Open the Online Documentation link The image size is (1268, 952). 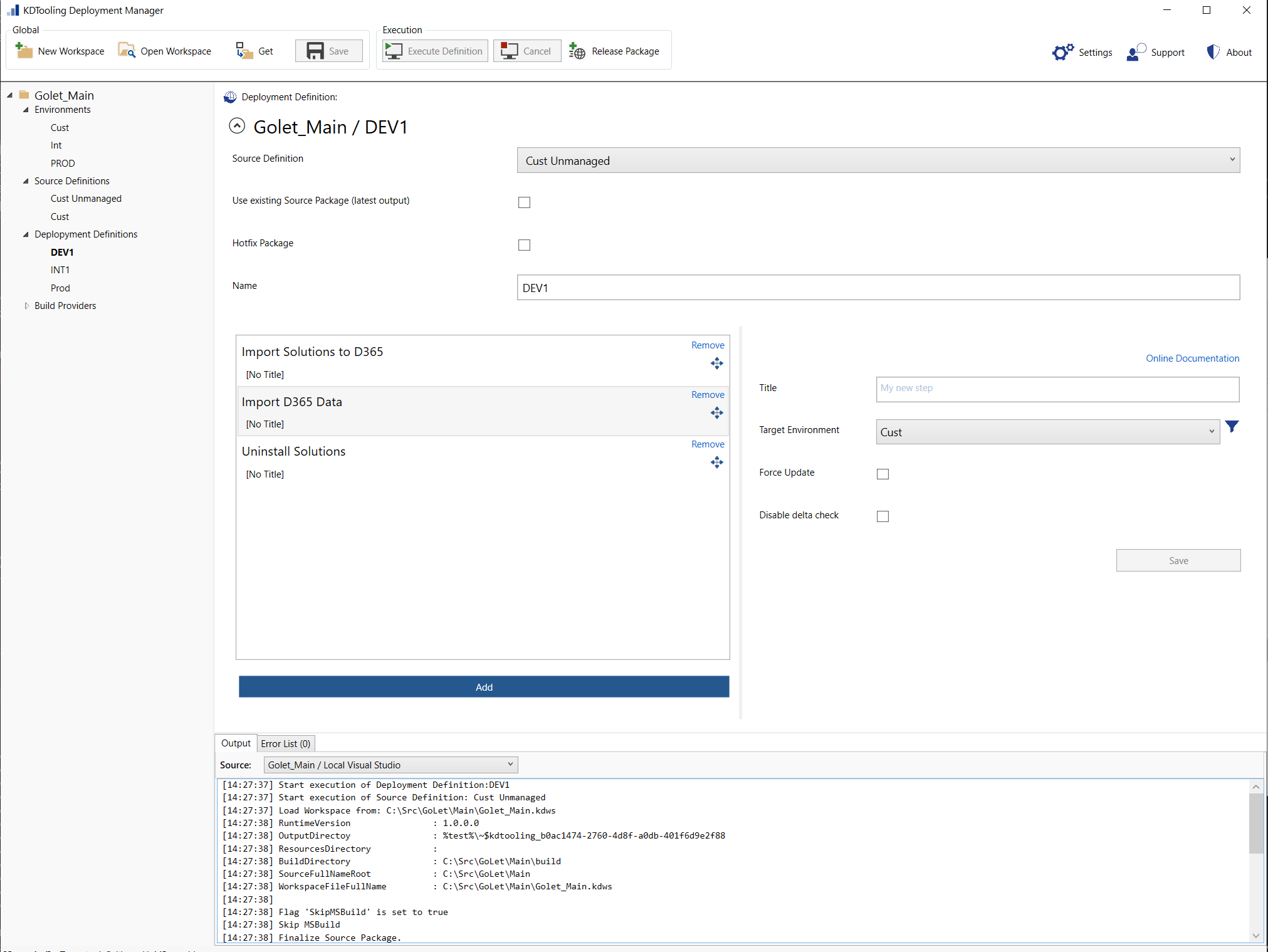point(1192,358)
